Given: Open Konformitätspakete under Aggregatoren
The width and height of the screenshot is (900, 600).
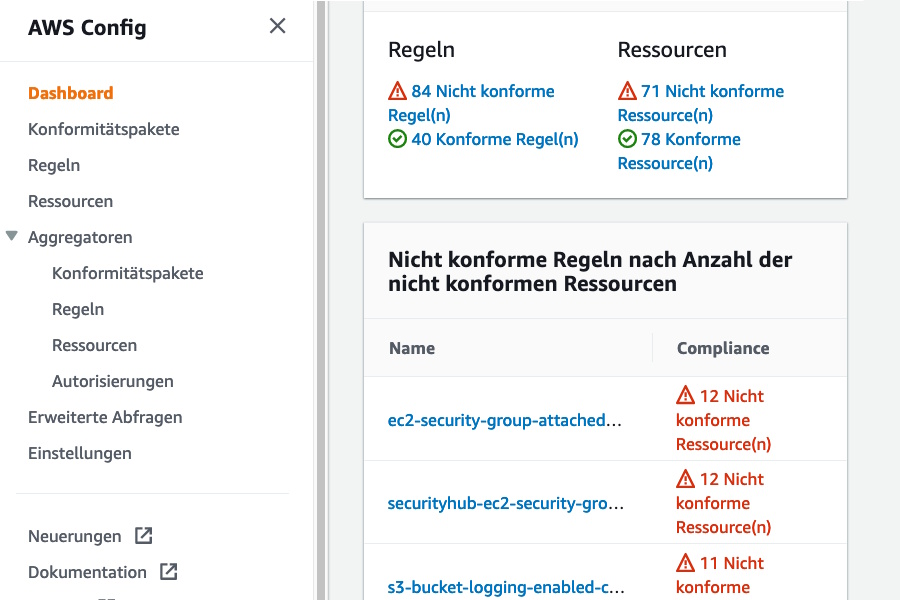Looking at the screenshot, I should [x=127, y=273].
